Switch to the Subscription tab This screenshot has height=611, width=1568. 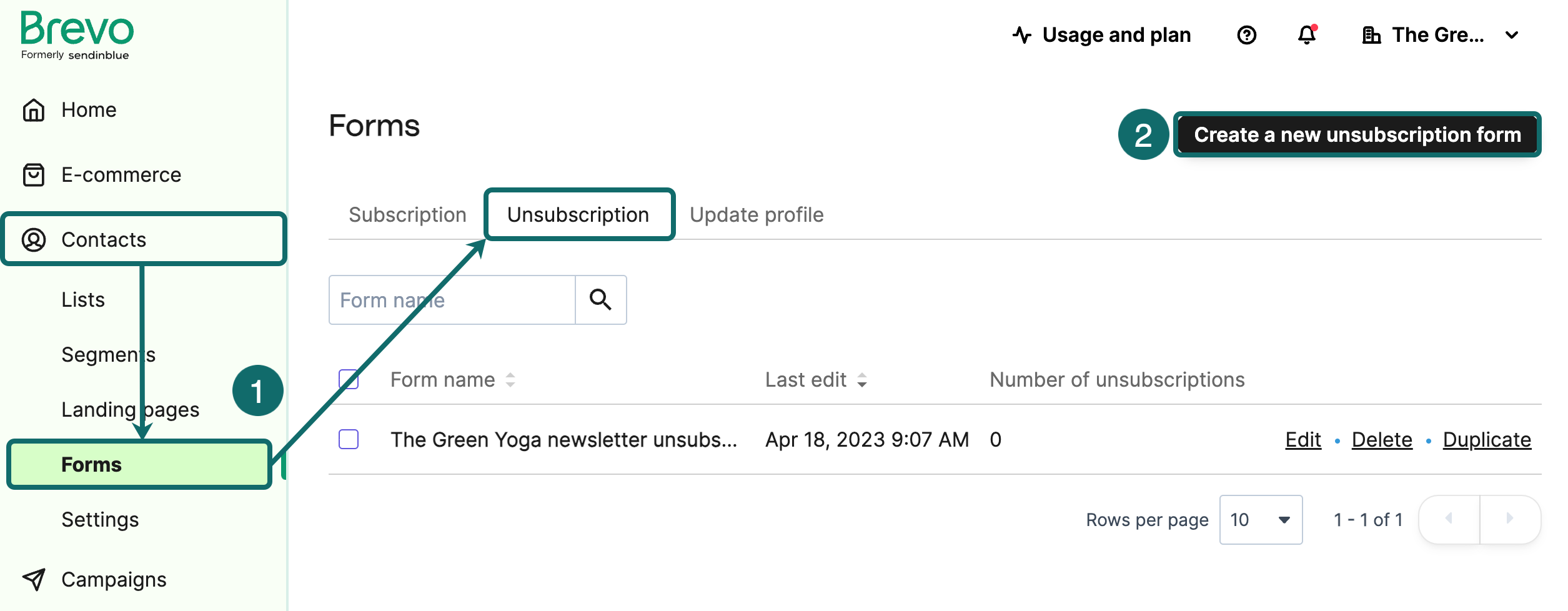[407, 214]
